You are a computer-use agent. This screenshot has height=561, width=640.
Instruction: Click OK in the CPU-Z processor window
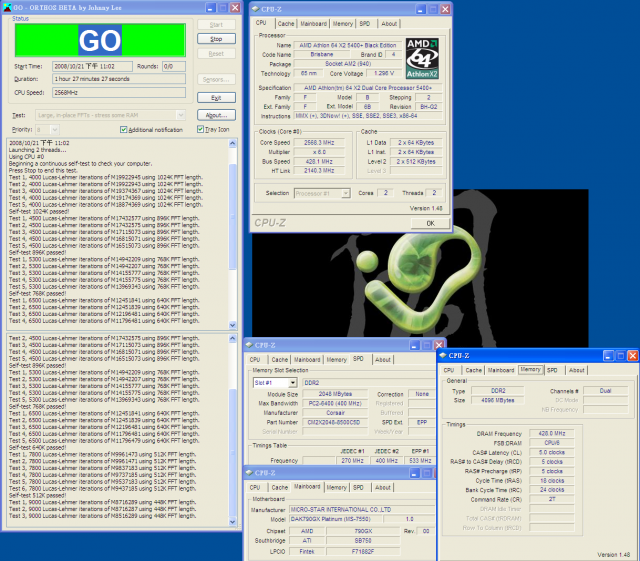coord(430,223)
